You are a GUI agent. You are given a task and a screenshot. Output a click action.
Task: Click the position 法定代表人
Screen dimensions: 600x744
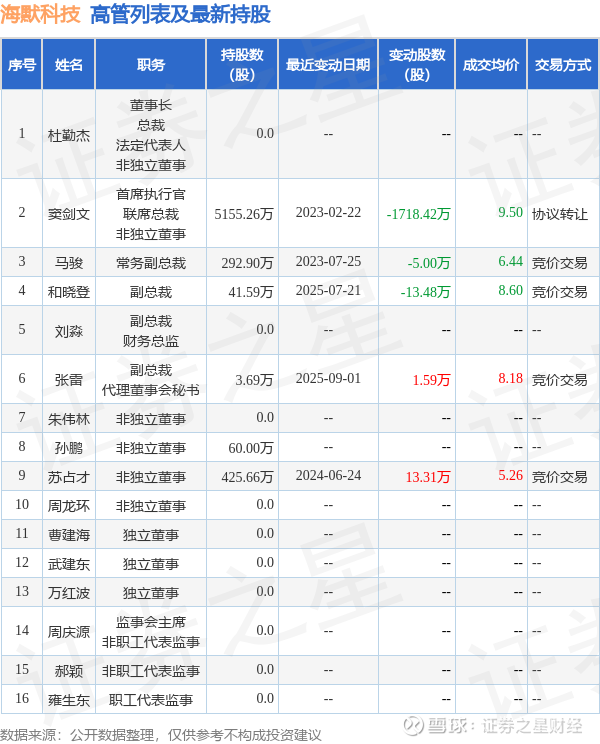151,145
